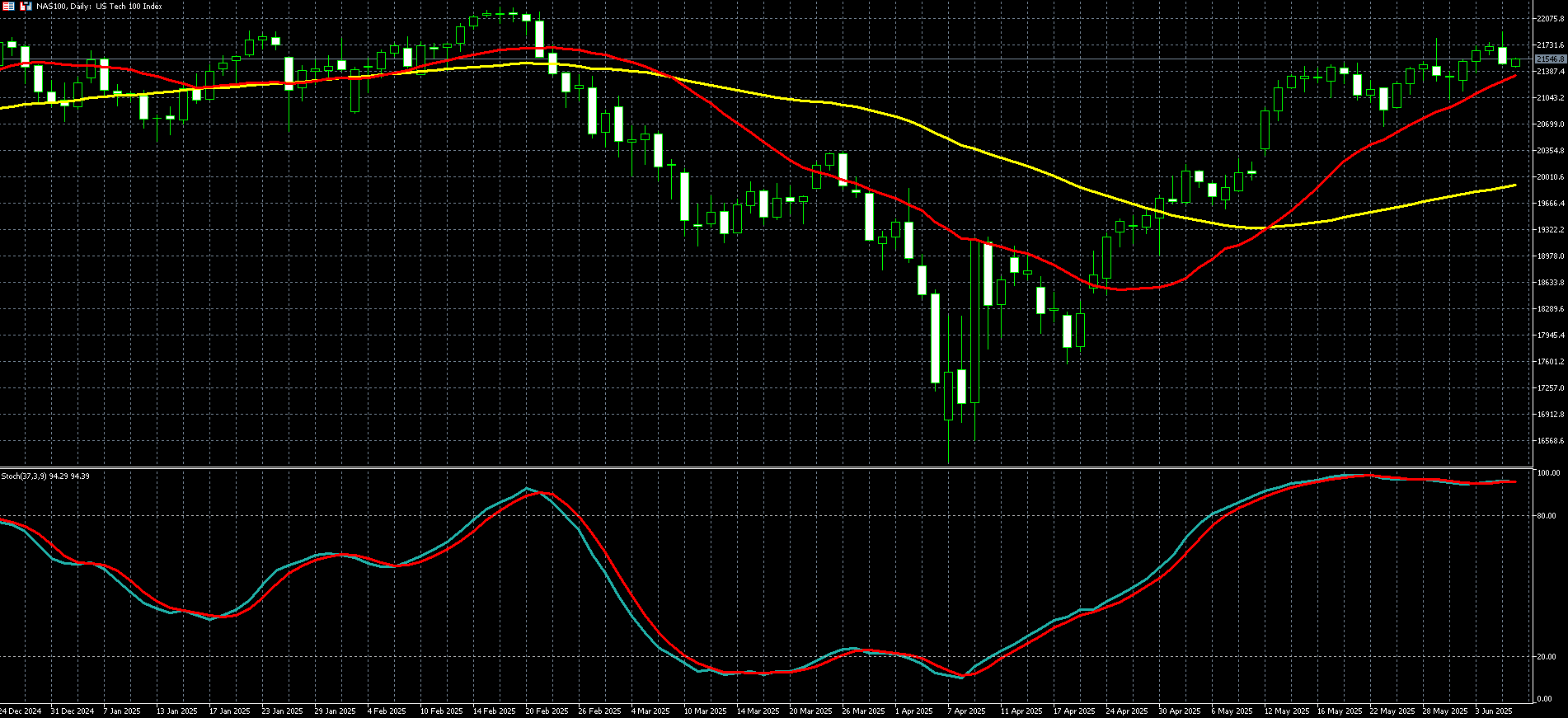Click the 23 Jan 2025 date label
The height and width of the screenshot is (718, 1568).
(x=283, y=711)
